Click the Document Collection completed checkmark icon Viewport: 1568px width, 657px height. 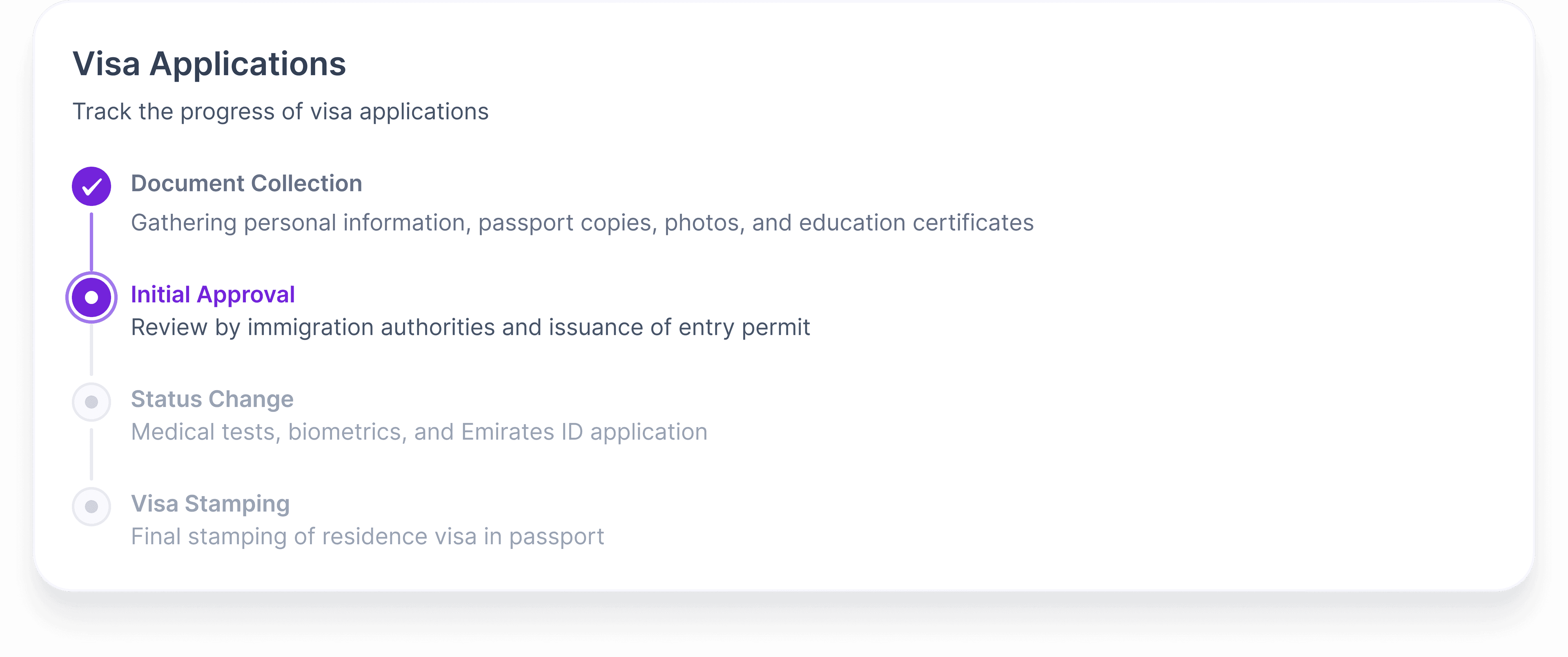[x=91, y=186]
